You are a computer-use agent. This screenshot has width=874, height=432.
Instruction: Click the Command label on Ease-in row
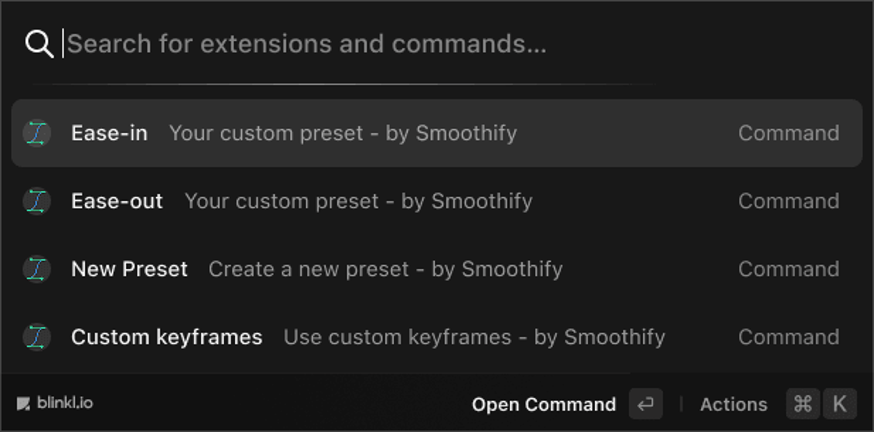788,133
